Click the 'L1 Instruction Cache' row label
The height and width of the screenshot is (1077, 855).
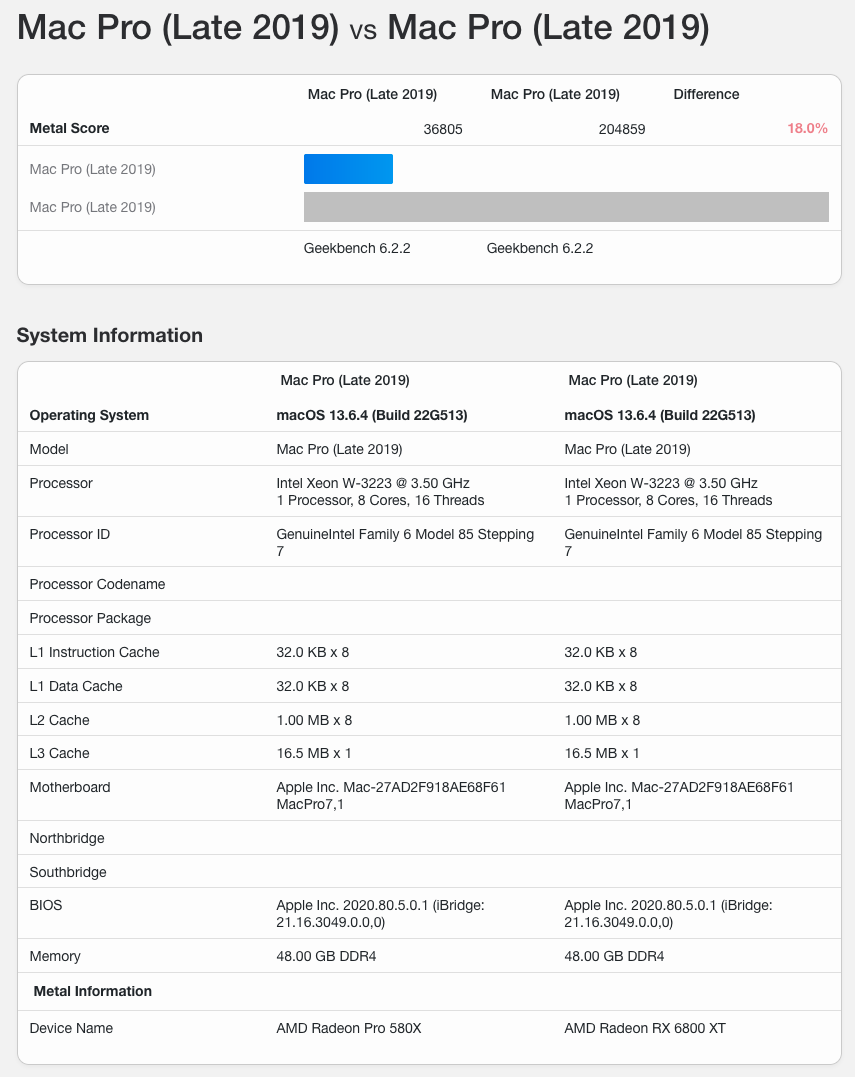(94, 652)
